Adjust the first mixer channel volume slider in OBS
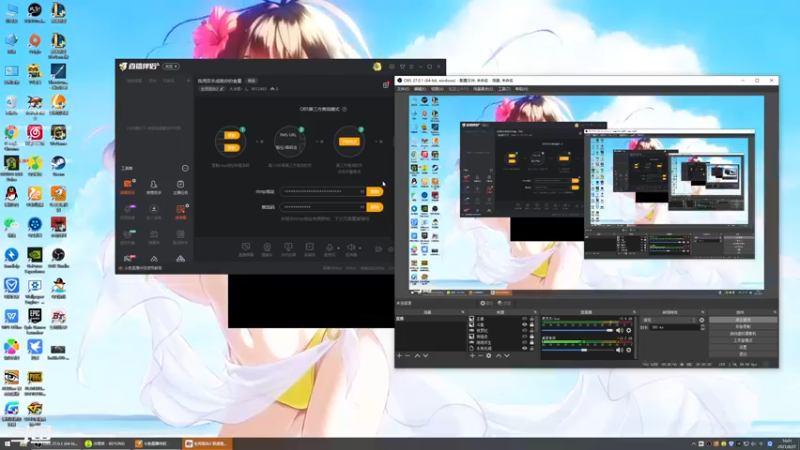This screenshot has width=800, height=450. 578,331
